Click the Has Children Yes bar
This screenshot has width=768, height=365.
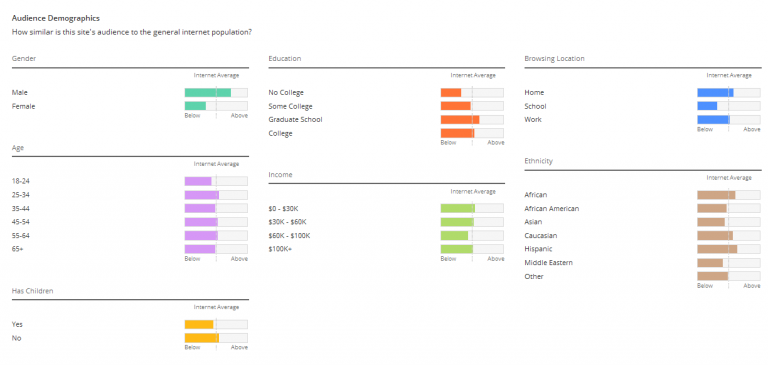coord(216,324)
